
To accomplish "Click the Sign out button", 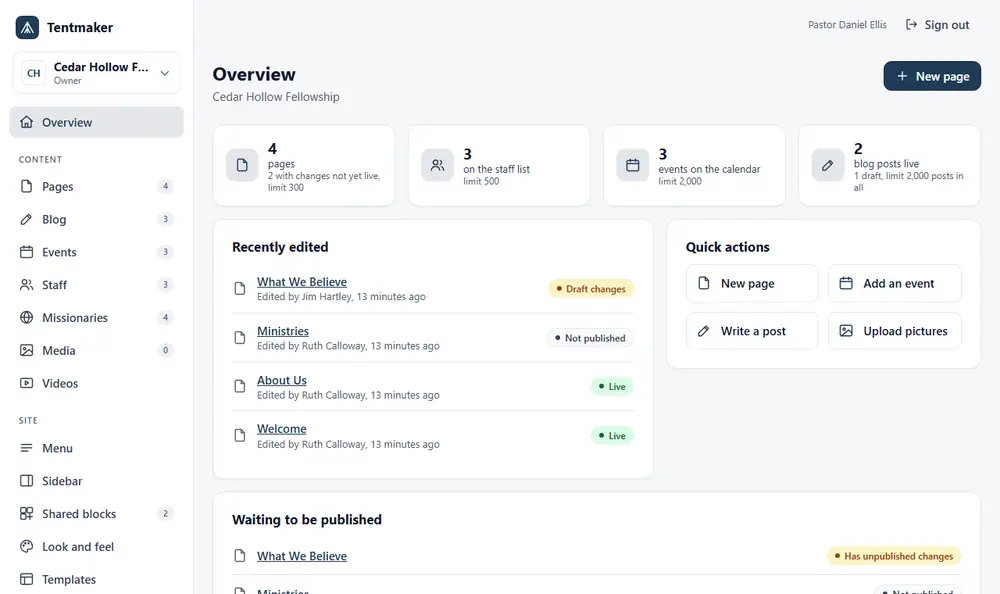I will tap(938, 25).
